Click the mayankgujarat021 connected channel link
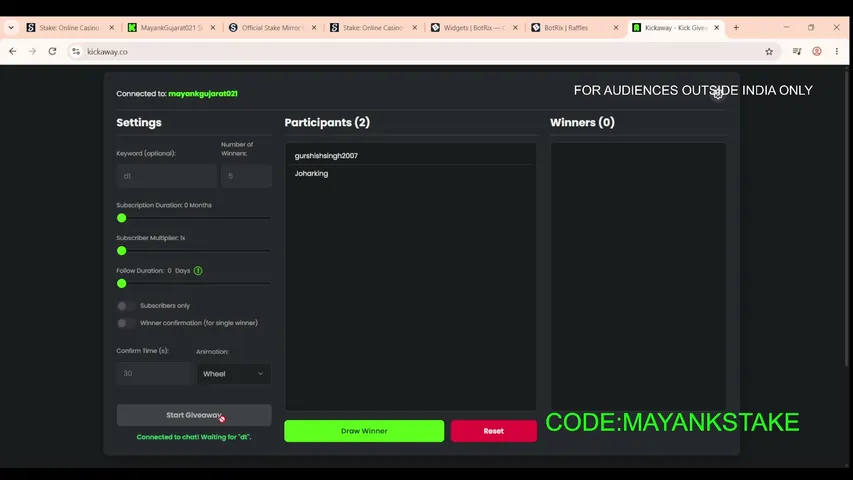853x480 pixels. 203,94
